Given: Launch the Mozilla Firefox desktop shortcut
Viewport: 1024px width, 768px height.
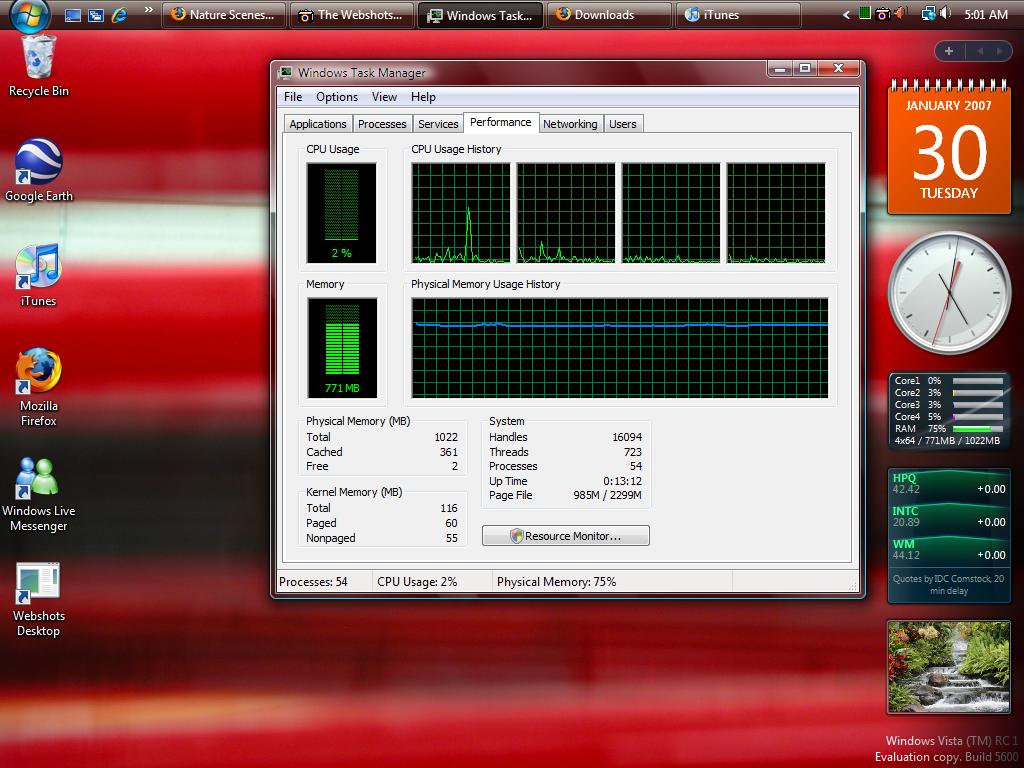Looking at the screenshot, I should [x=39, y=387].
